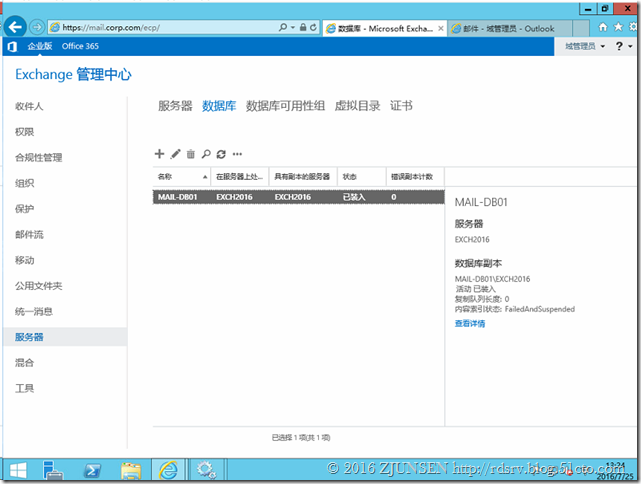Click Office 365 in blue header

tap(80, 46)
